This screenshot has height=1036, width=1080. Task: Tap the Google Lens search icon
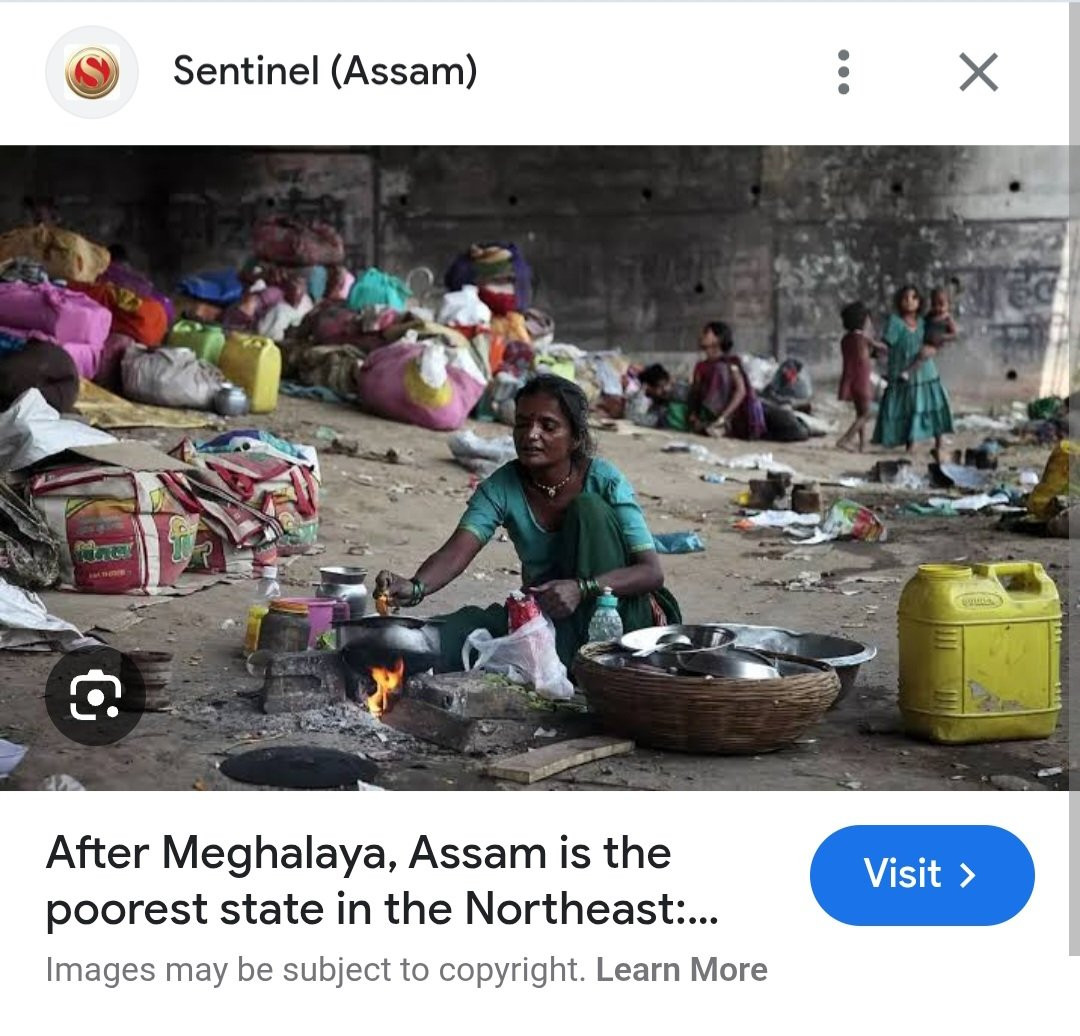pyautogui.click(x=95, y=696)
